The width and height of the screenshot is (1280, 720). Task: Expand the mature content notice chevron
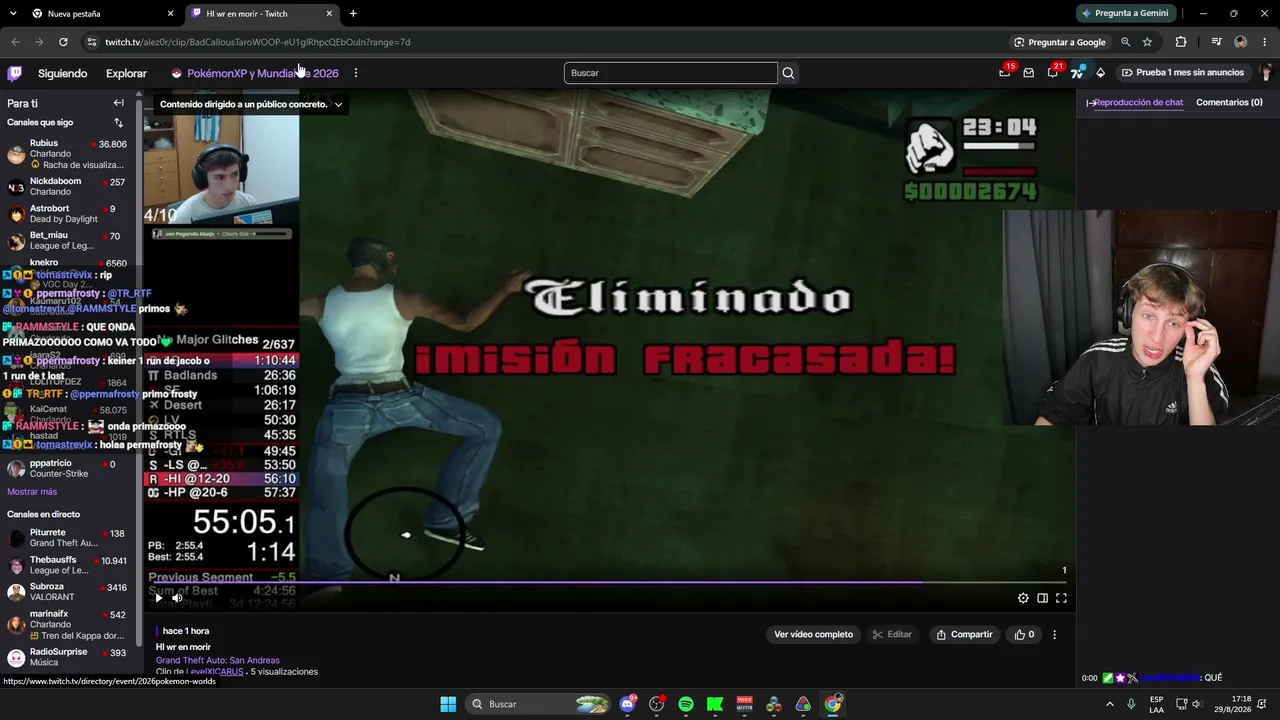click(x=338, y=104)
